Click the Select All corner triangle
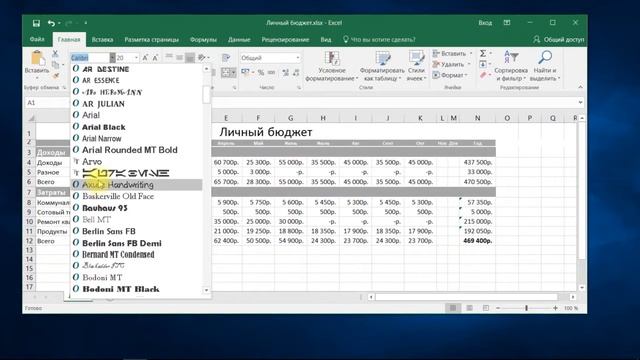Viewport: 640px width, 360px height. click(x=31, y=118)
